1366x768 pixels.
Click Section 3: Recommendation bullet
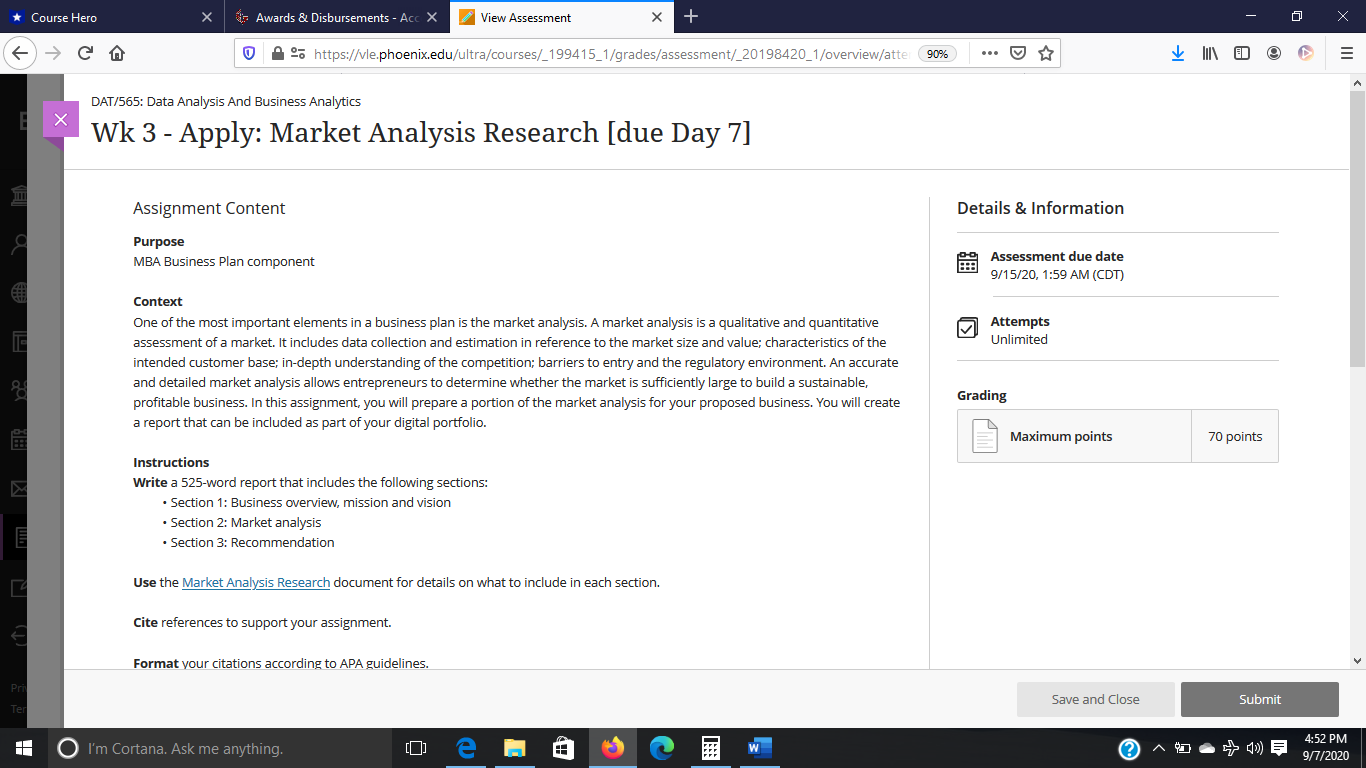pos(252,542)
